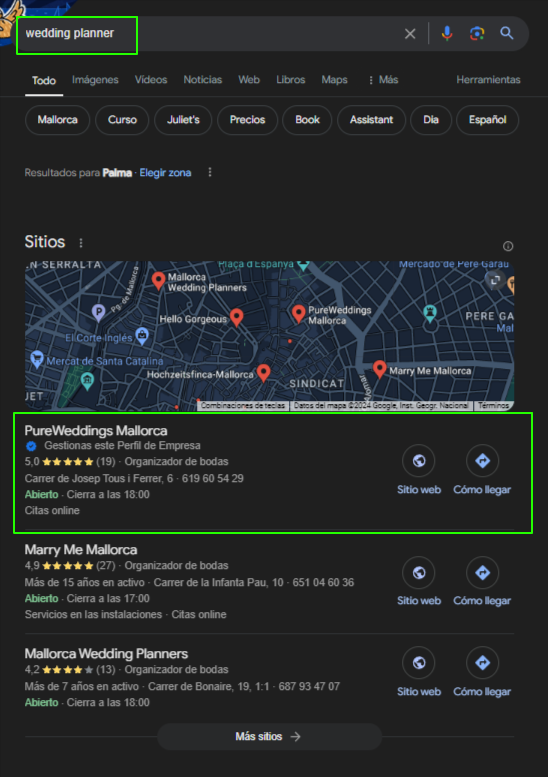Click the El Corte Inglés shopping marker
The height and width of the screenshot is (777, 548).
142,336
